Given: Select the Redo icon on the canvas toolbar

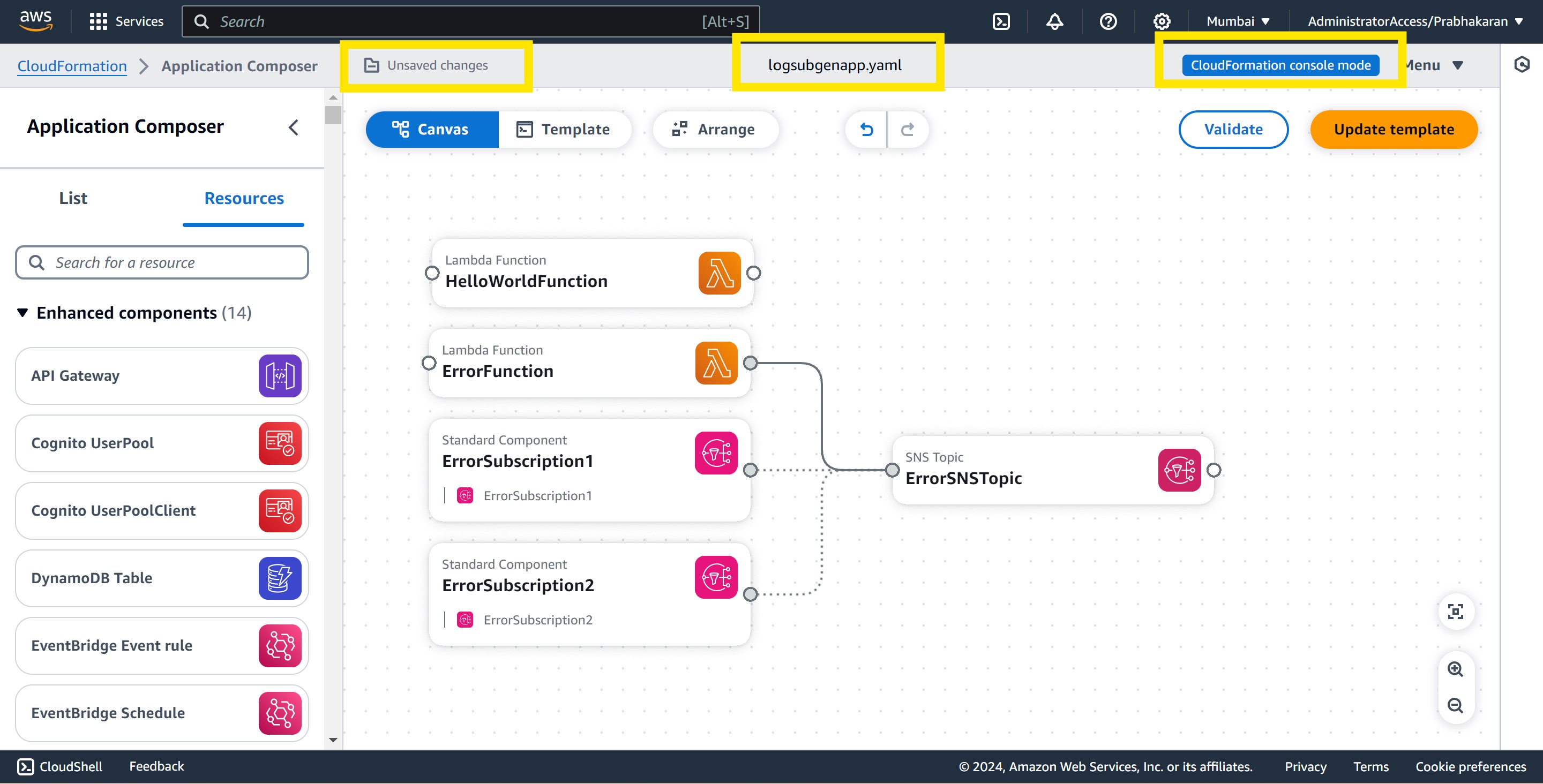Looking at the screenshot, I should (908, 130).
